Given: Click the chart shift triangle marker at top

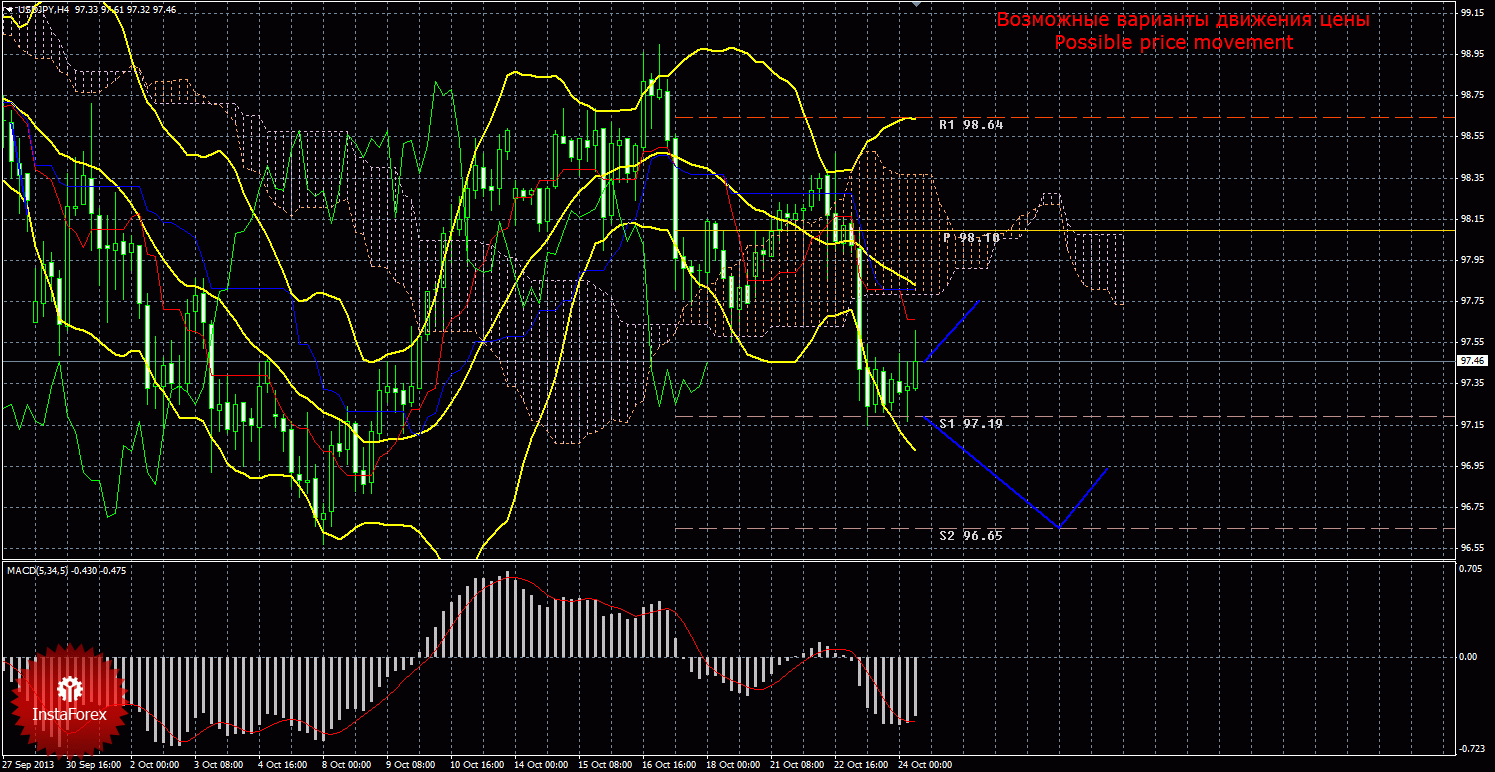Looking at the screenshot, I should tap(917, 4).
